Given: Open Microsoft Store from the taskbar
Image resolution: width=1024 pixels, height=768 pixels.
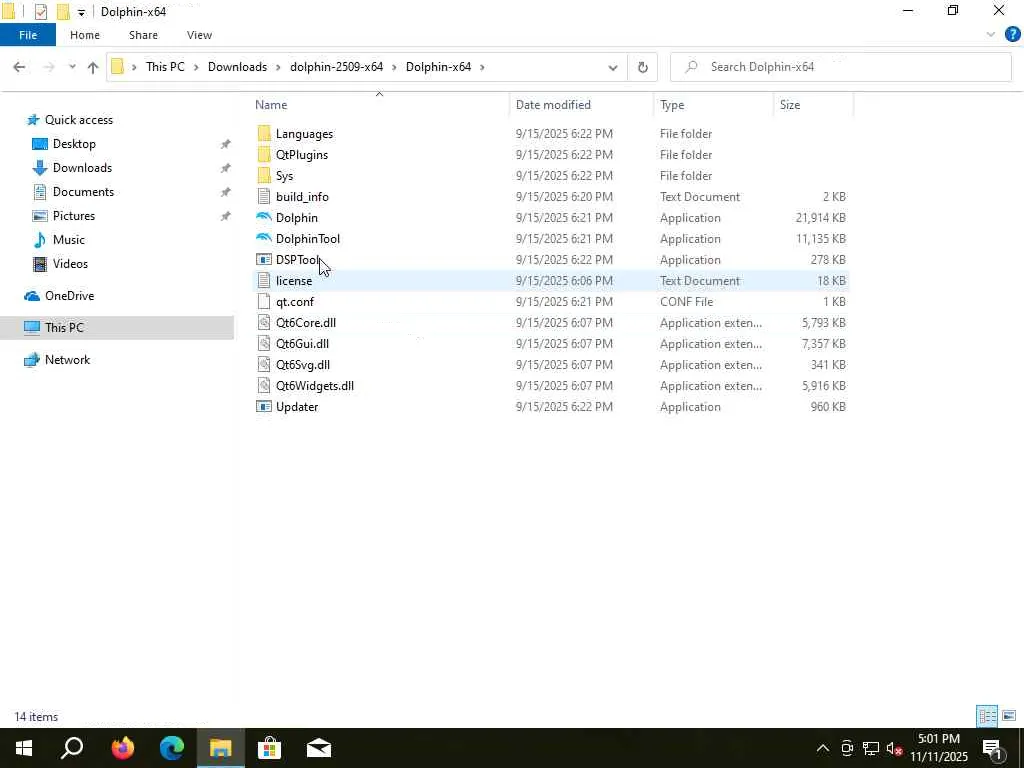Looking at the screenshot, I should (x=269, y=748).
